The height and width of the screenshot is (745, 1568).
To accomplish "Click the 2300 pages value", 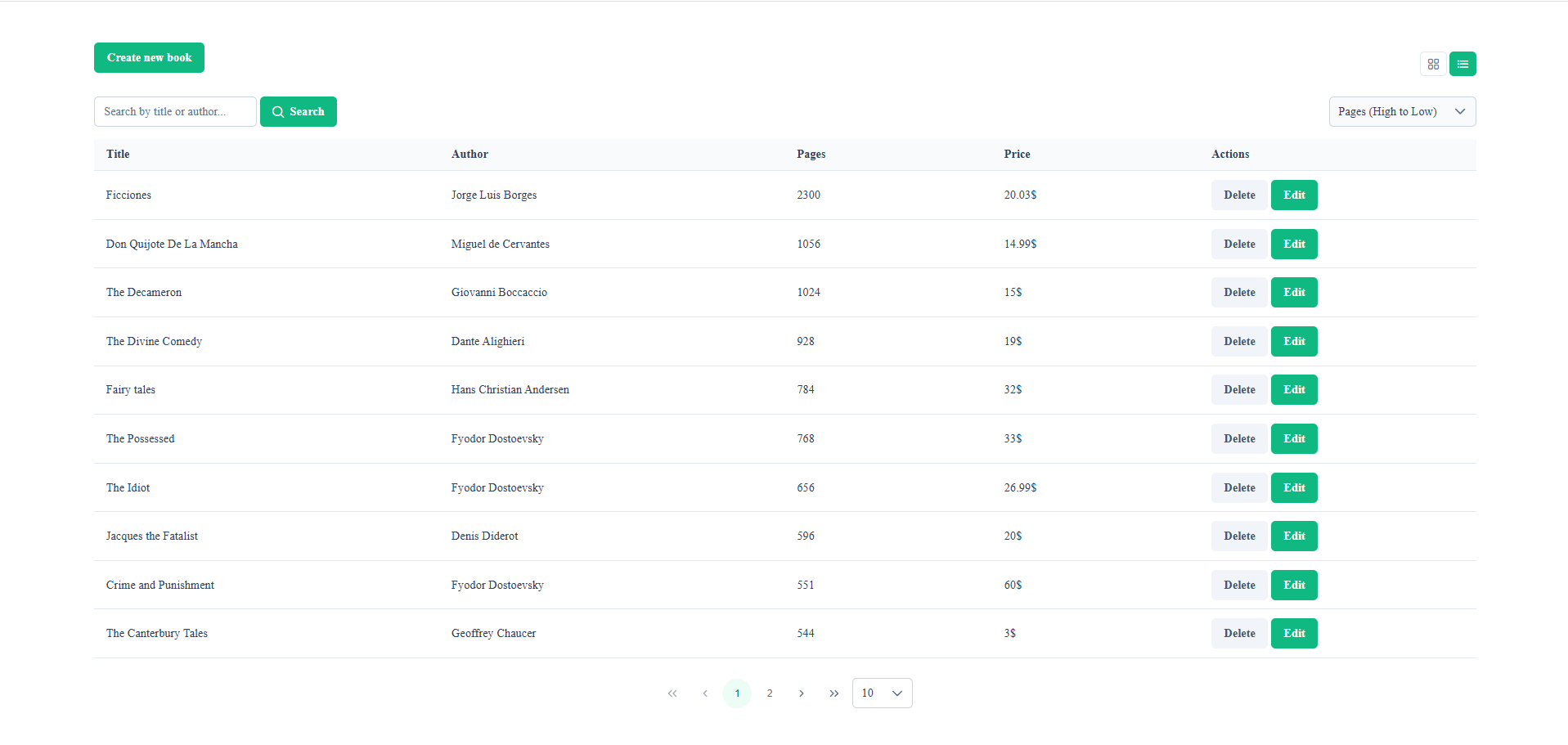I will pos(809,195).
